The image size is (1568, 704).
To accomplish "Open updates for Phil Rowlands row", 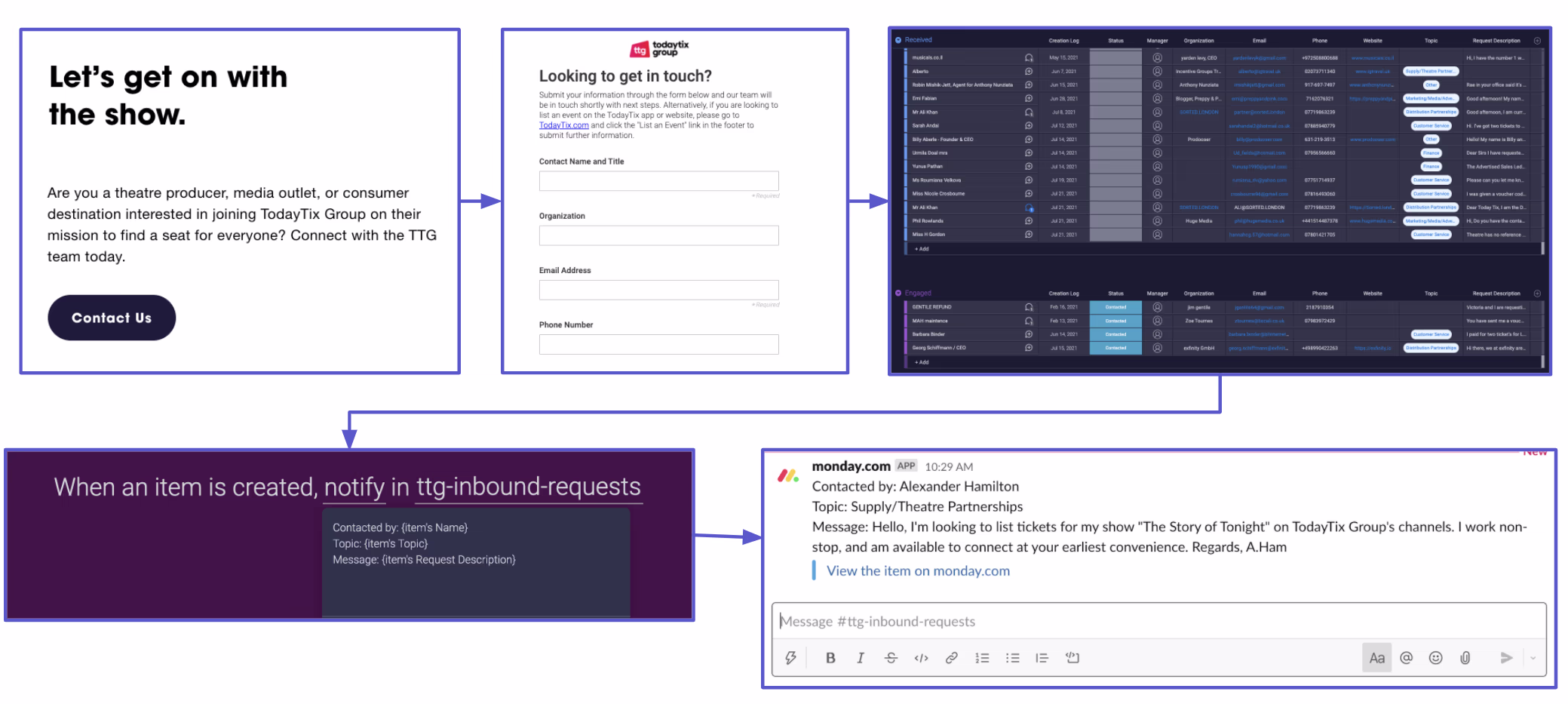I will (1029, 221).
